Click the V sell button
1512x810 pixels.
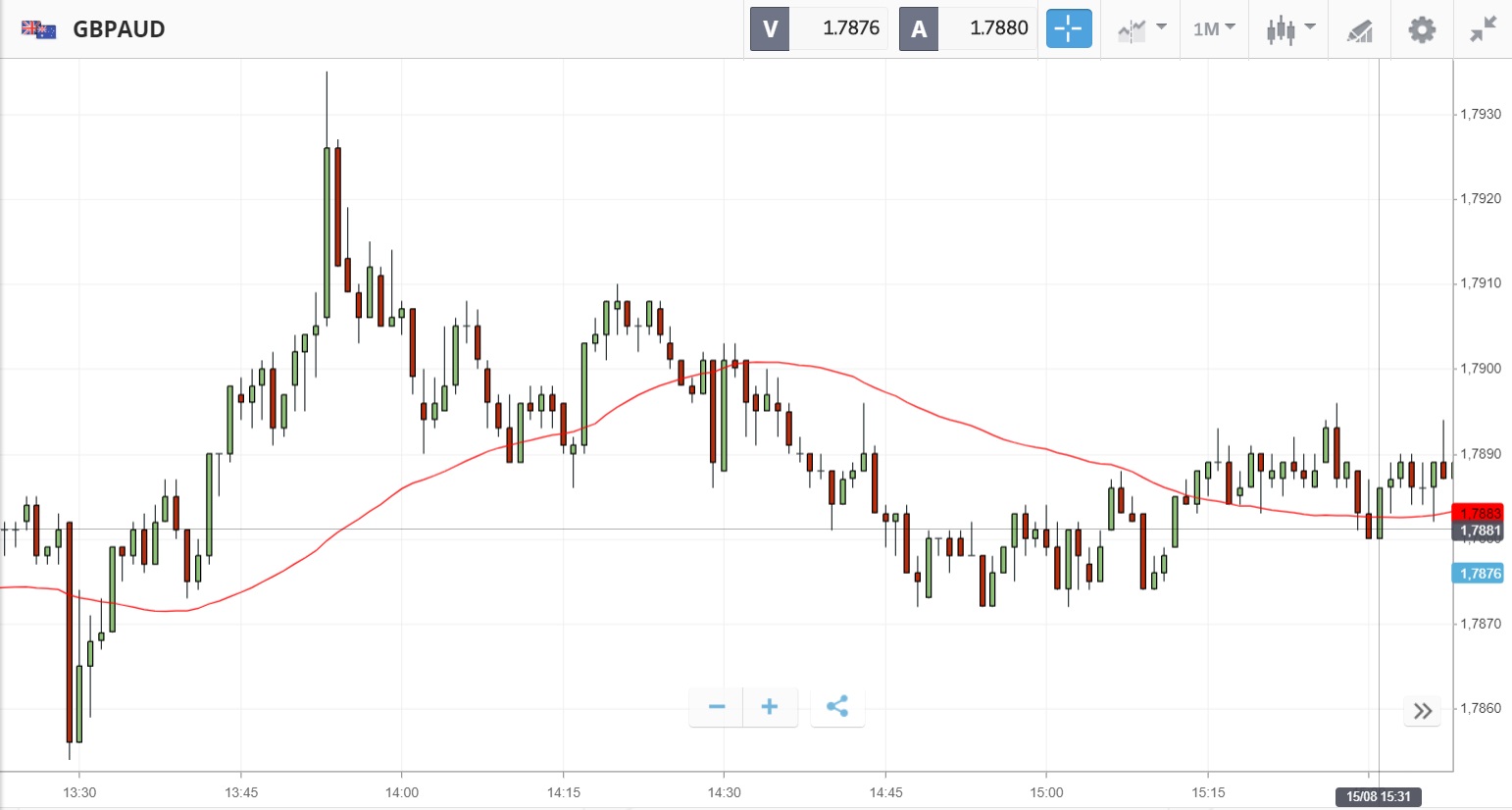[x=770, y=28]
